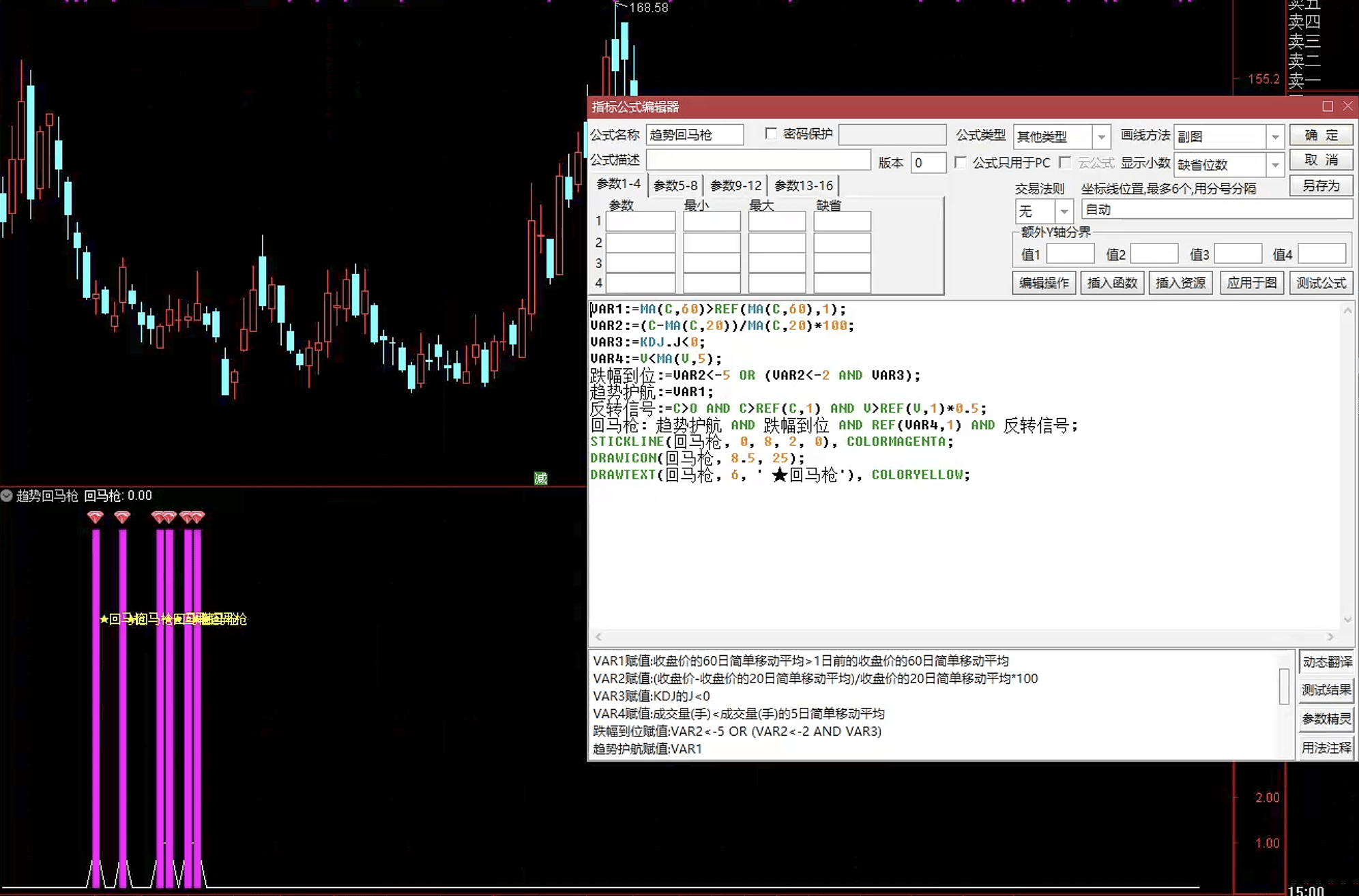Click 插入资源 insert resource button
Screen dimensions: 1359x896
[1180, 283]
